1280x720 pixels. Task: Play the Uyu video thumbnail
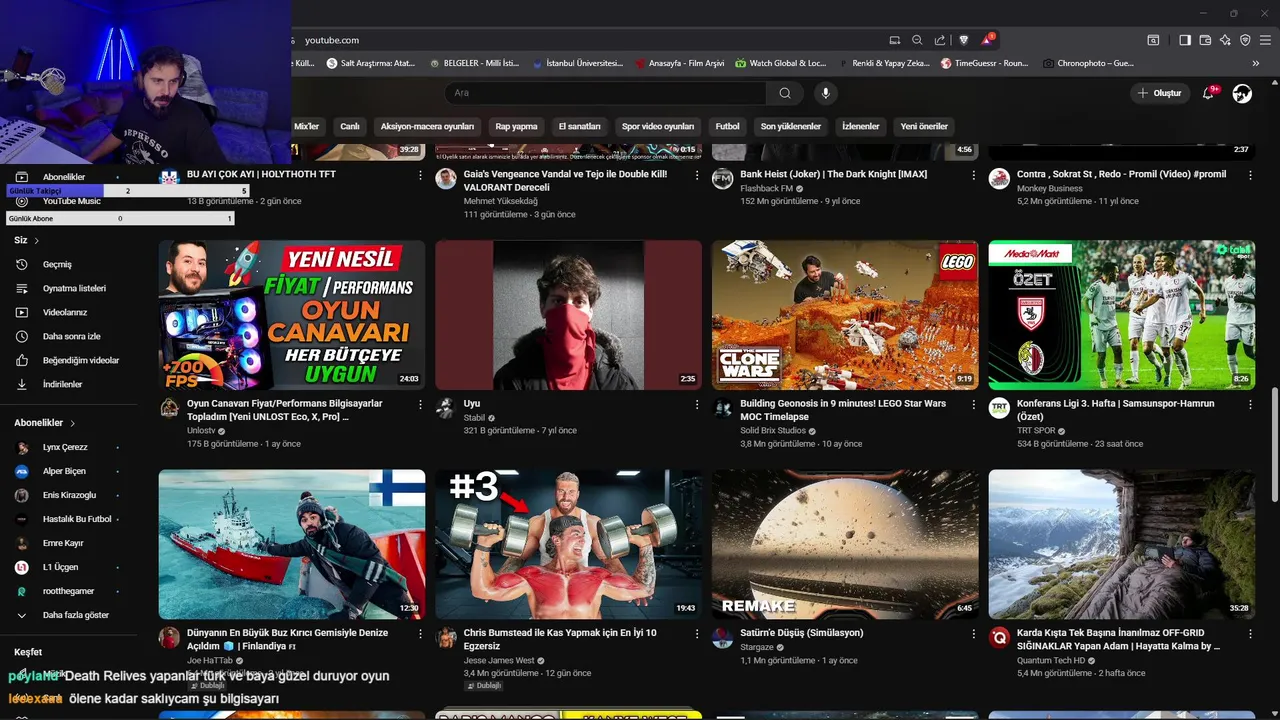click(568, 315)
